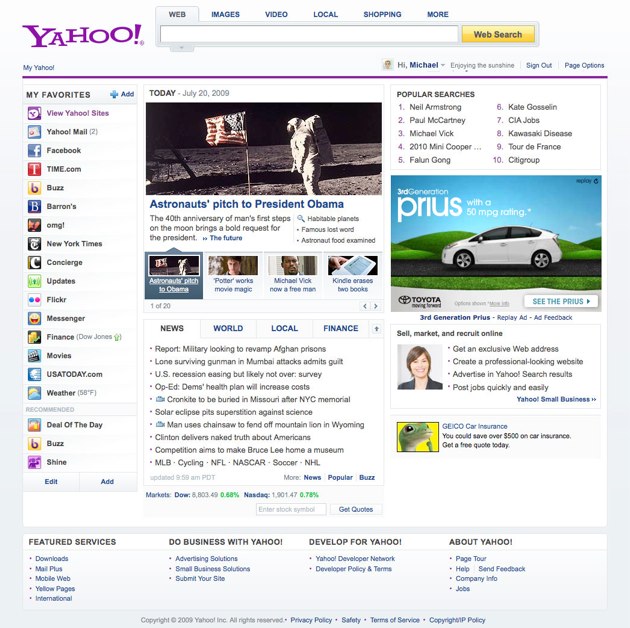Screen dimensions: 630x628
Task: Open the Flickr dots icon
Action: pyautogui.click(x=34, y=300)
